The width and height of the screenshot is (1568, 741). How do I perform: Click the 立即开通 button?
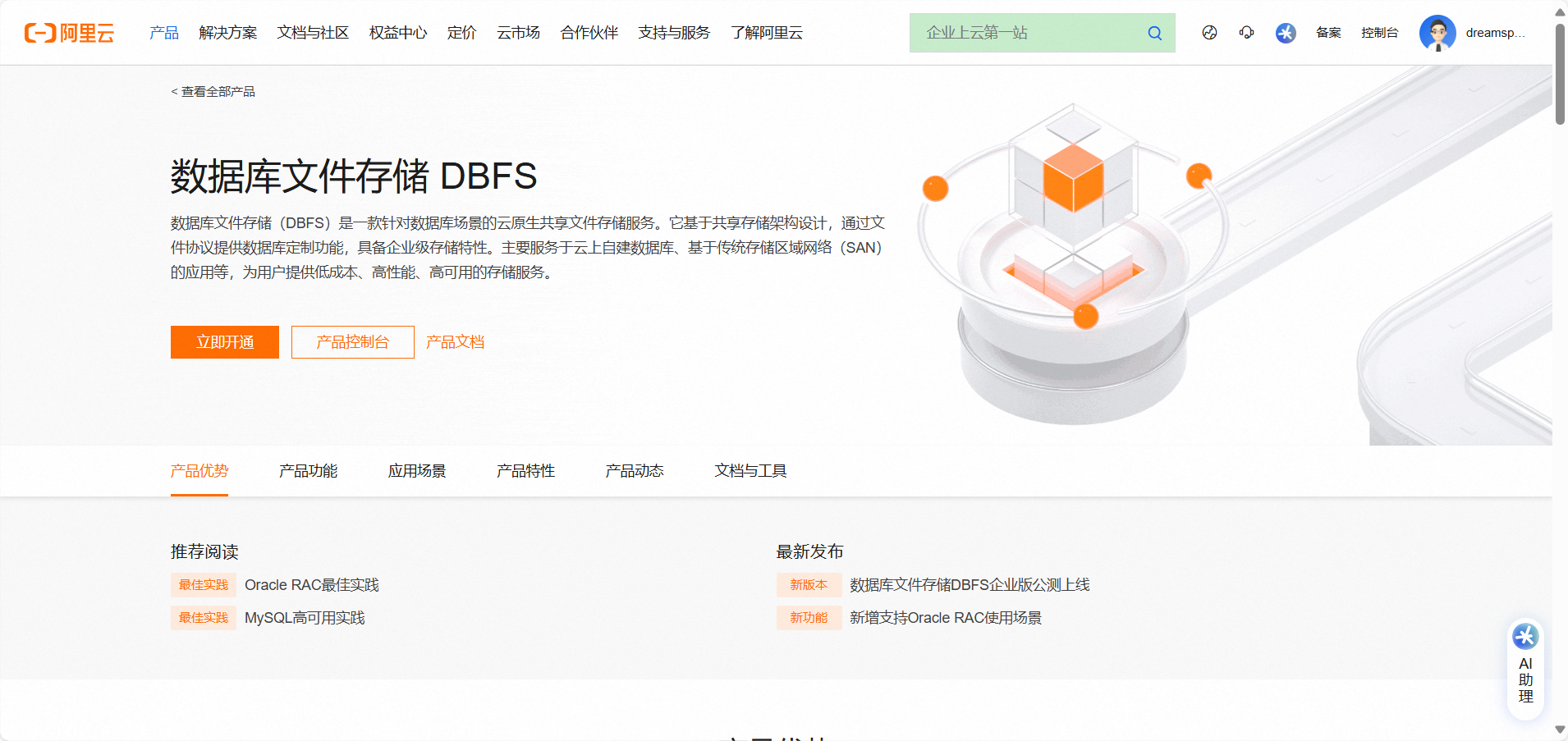(225, 342)
